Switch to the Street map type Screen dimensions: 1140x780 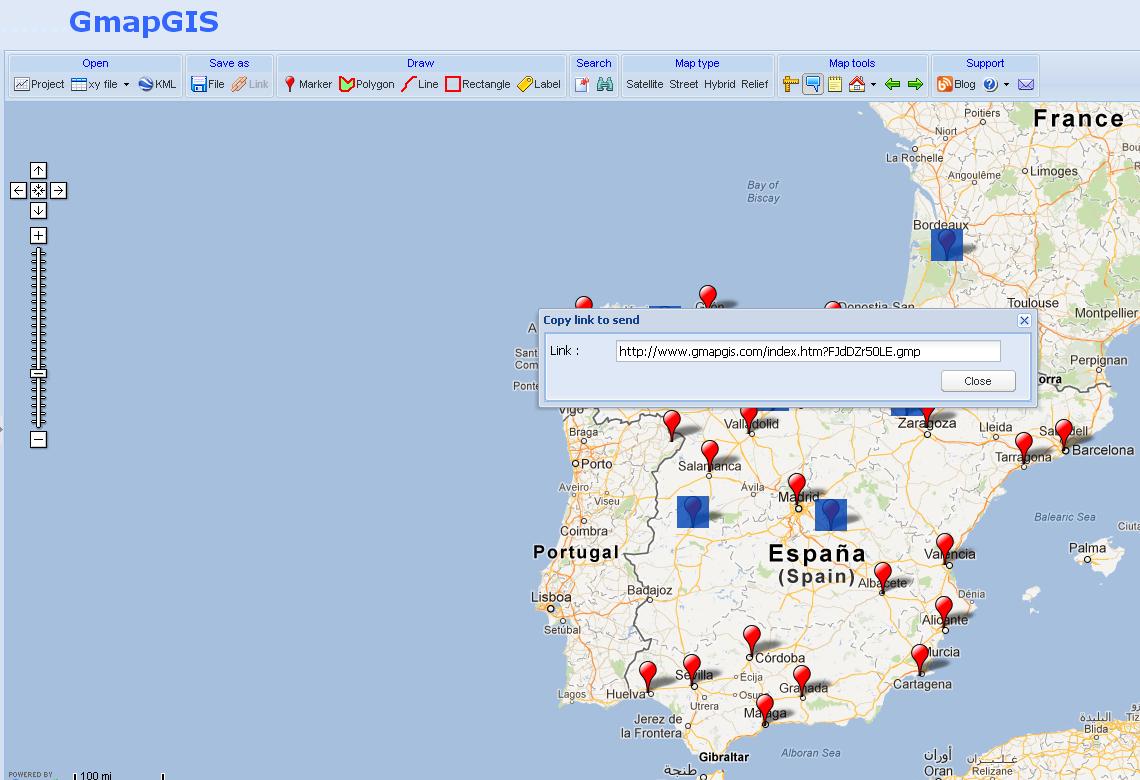(x=684, y=85)
